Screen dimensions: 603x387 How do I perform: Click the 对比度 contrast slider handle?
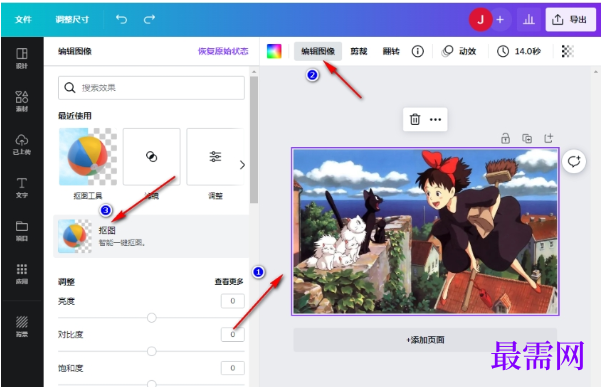[152, 351]
